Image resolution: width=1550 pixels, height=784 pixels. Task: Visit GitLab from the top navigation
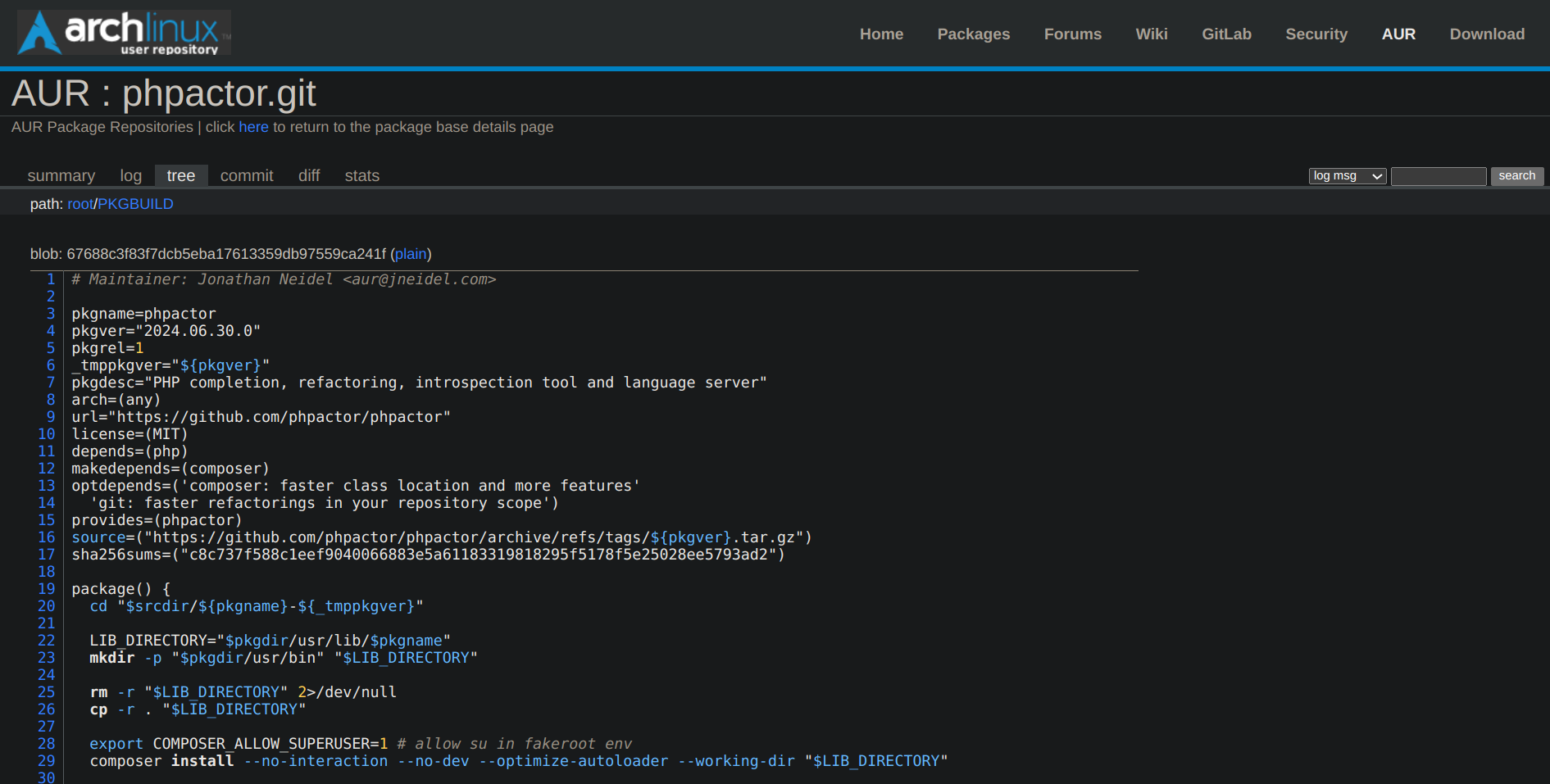coord(1226,34)
